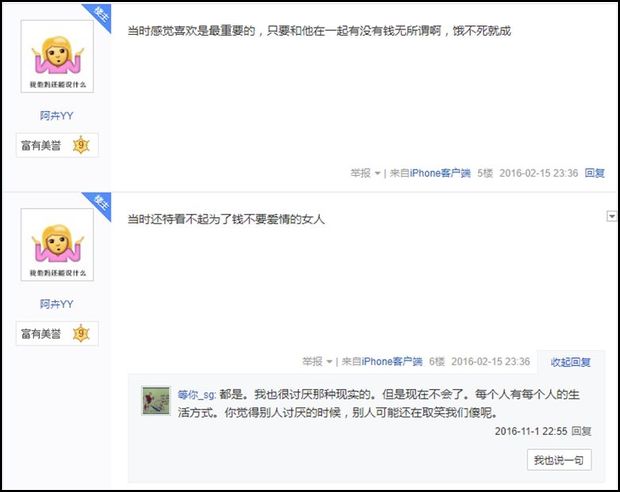Open the 阿卉YY username link in the first post
The width and height of the screenshot is (620, 492).
pyautogui.click(x=57, y=115)
